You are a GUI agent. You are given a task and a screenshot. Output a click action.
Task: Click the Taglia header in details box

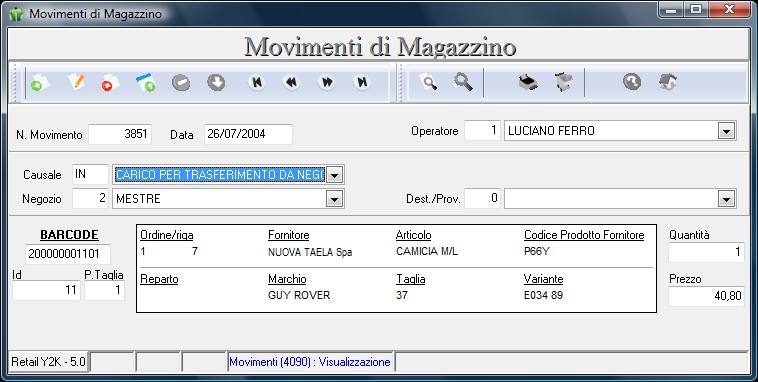410,279
